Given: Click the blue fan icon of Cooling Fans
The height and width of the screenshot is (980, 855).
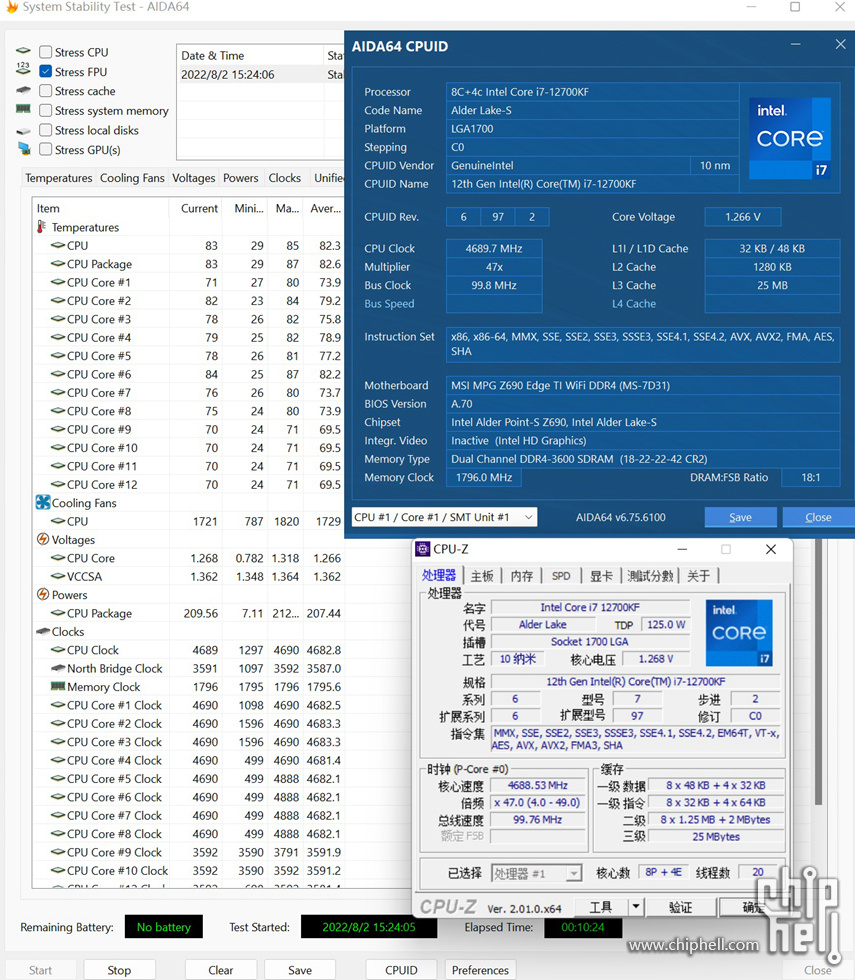Looking at the screenshot, I should tap(42, 502).
